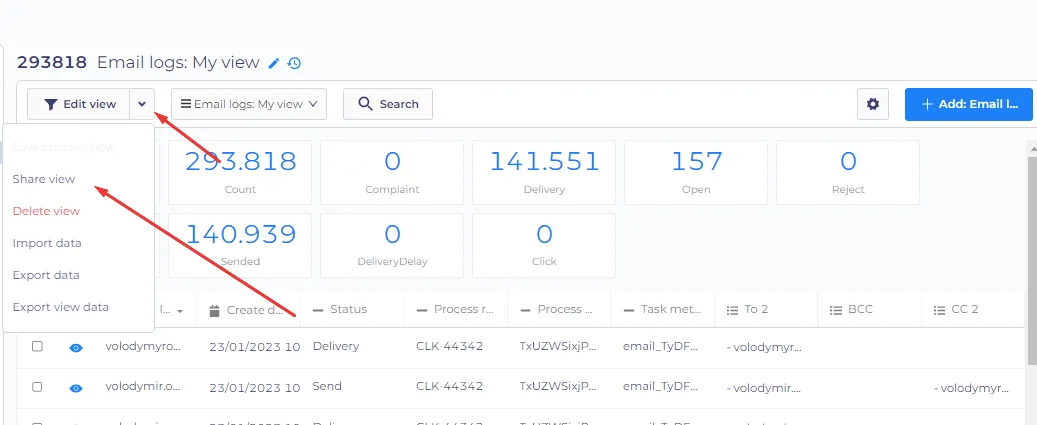Click the Open 157 card

click(x=696, y=173)
